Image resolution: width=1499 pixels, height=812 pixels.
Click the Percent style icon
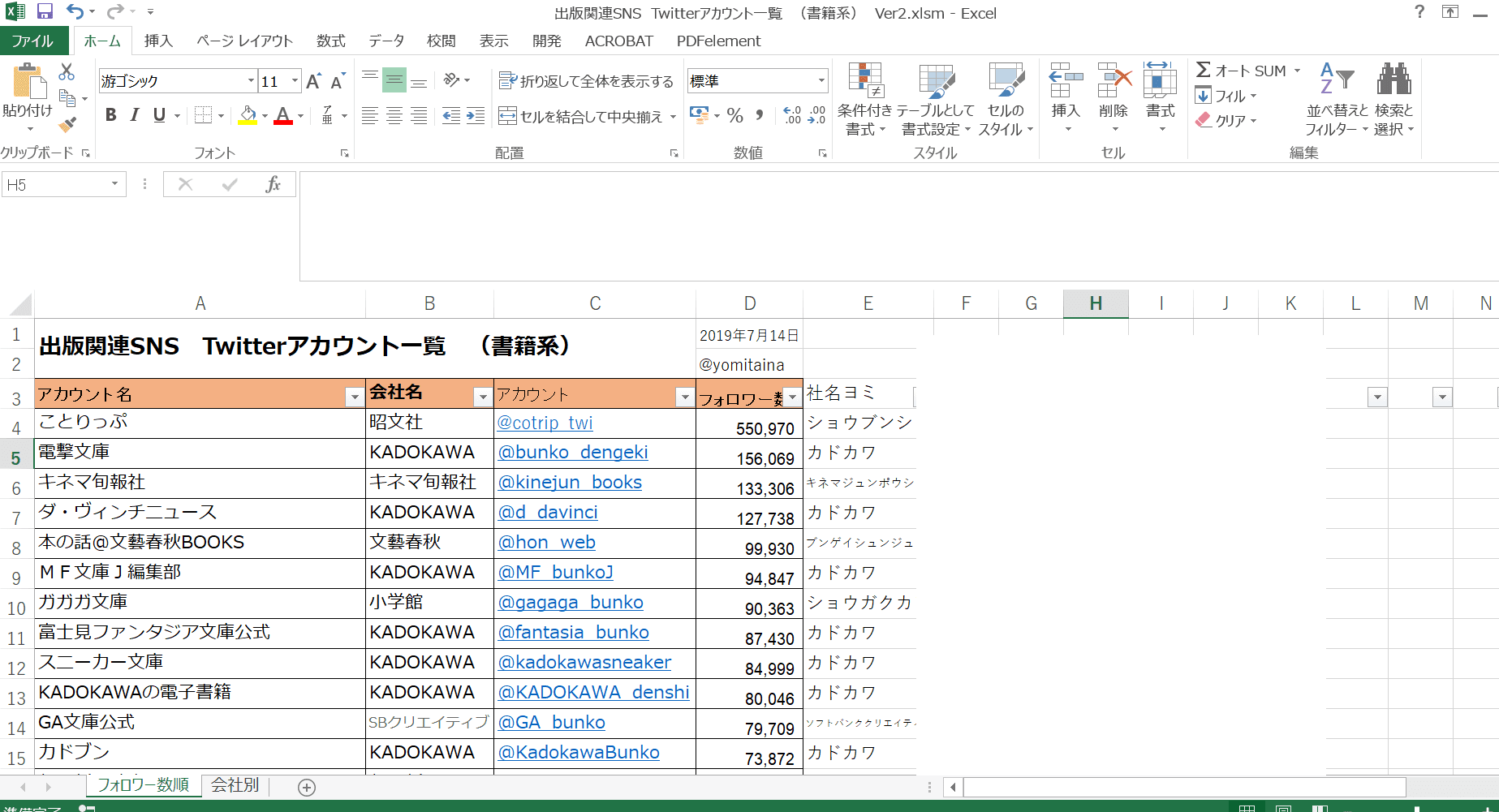click(x=735, y=116)
